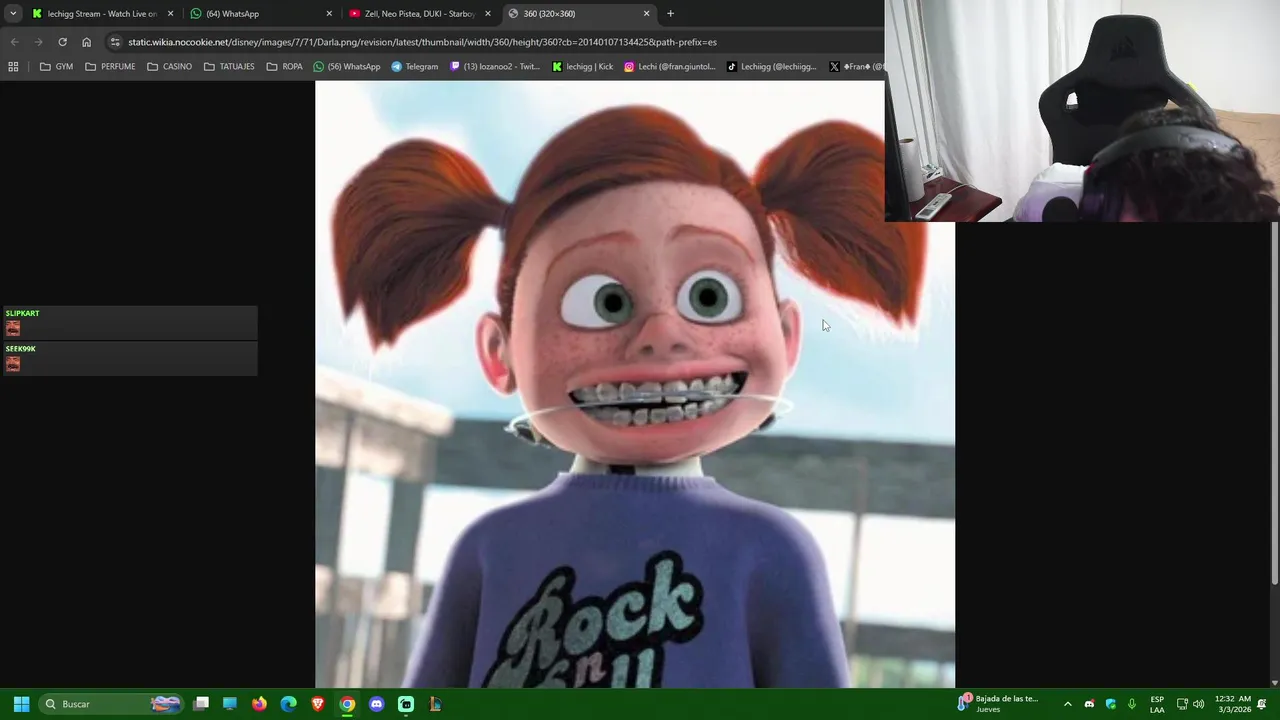The image size is (1280, 720).
Task: Click the Discord tray icon
Action: coord(1089,704)
